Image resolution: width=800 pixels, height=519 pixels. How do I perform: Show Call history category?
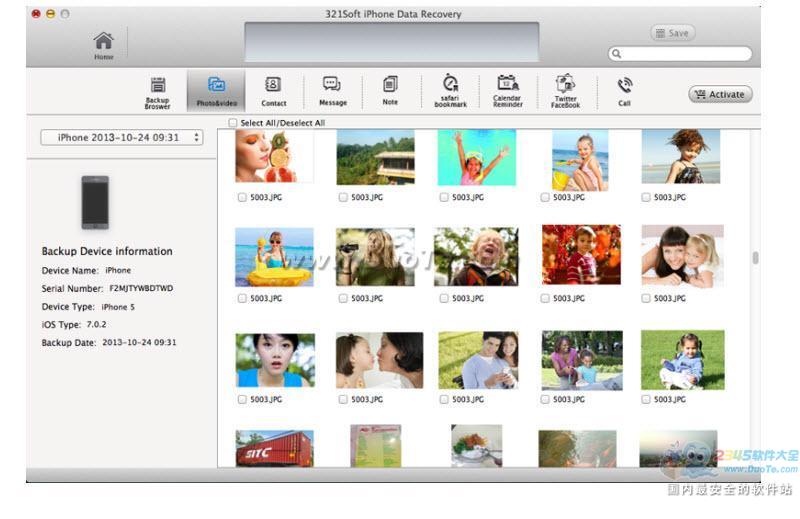[624, 92]
